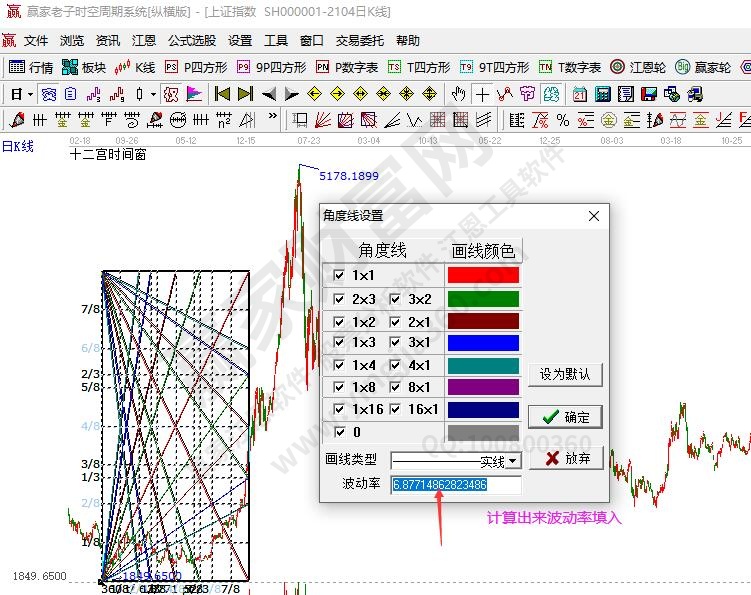Expand the candlestick chart type dropdown arrow

pos(152,94)
